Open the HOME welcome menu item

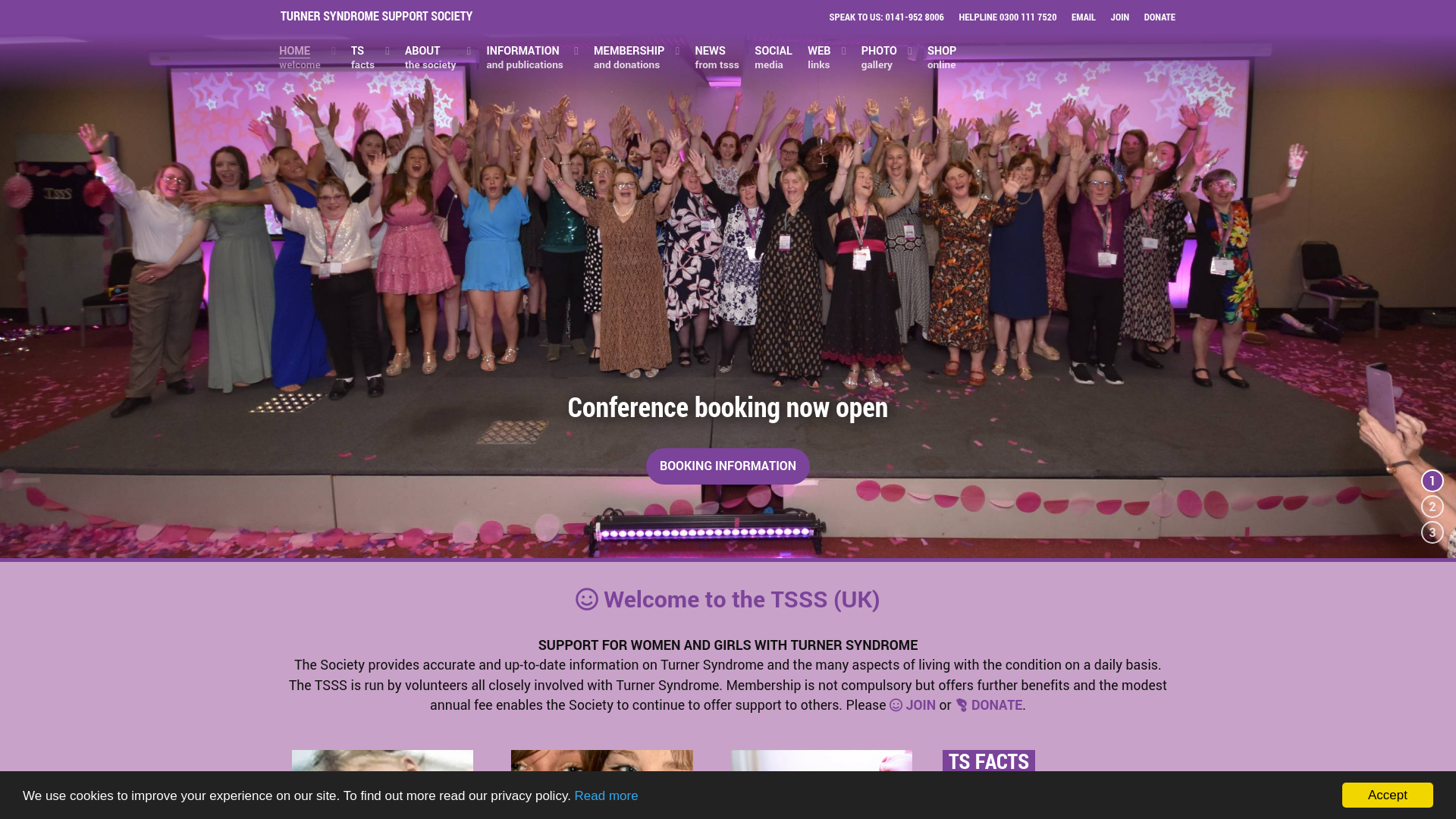pos(300,58)
